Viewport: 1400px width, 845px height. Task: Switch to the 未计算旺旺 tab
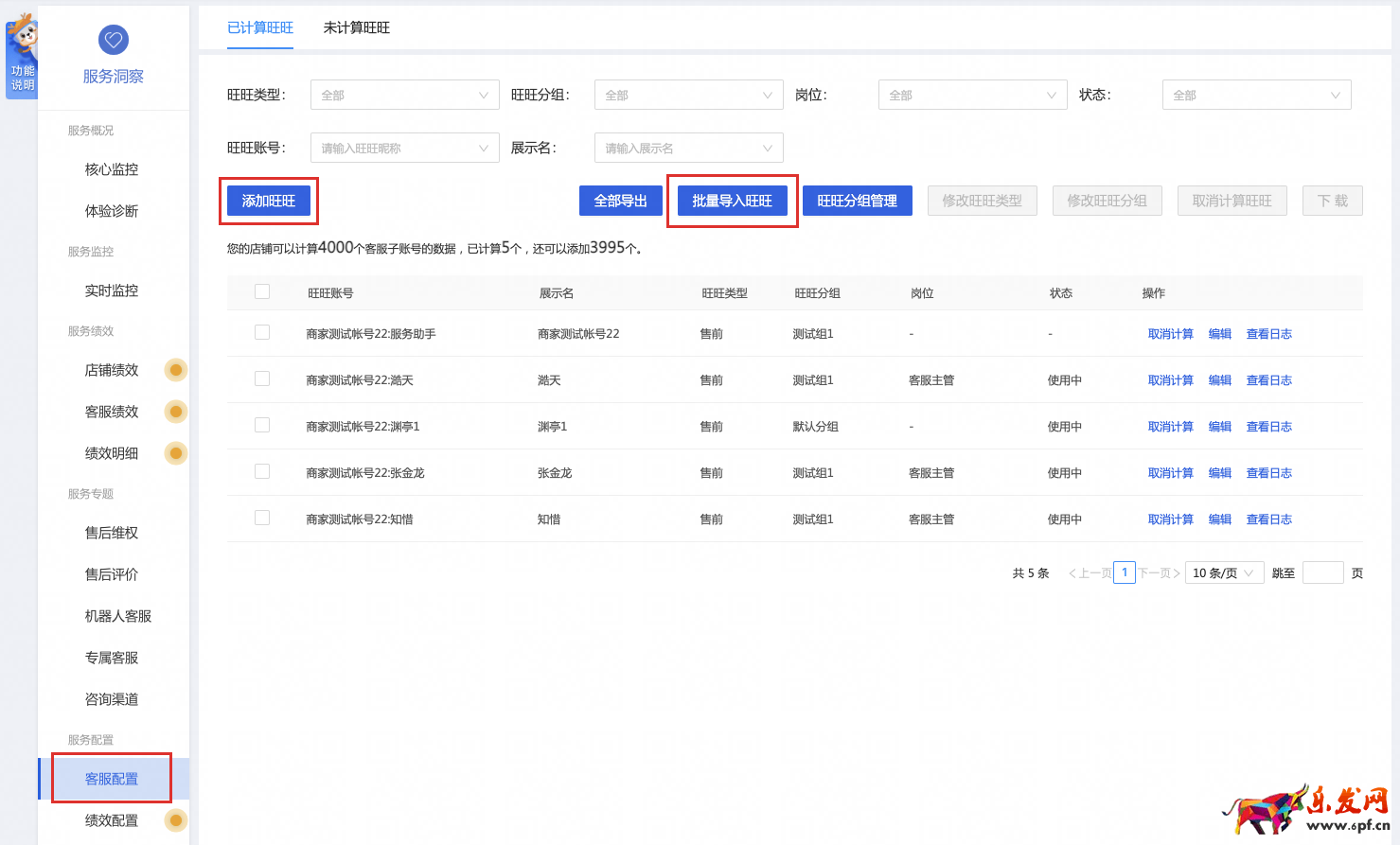point(358,28)
